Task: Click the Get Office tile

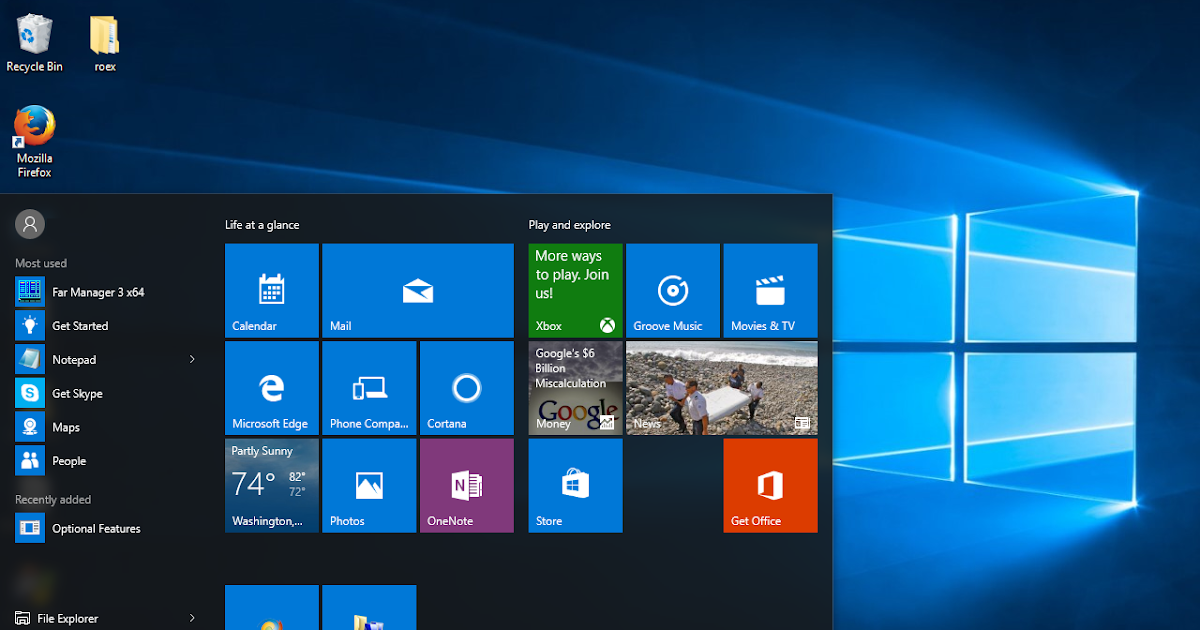Action: 770,485
